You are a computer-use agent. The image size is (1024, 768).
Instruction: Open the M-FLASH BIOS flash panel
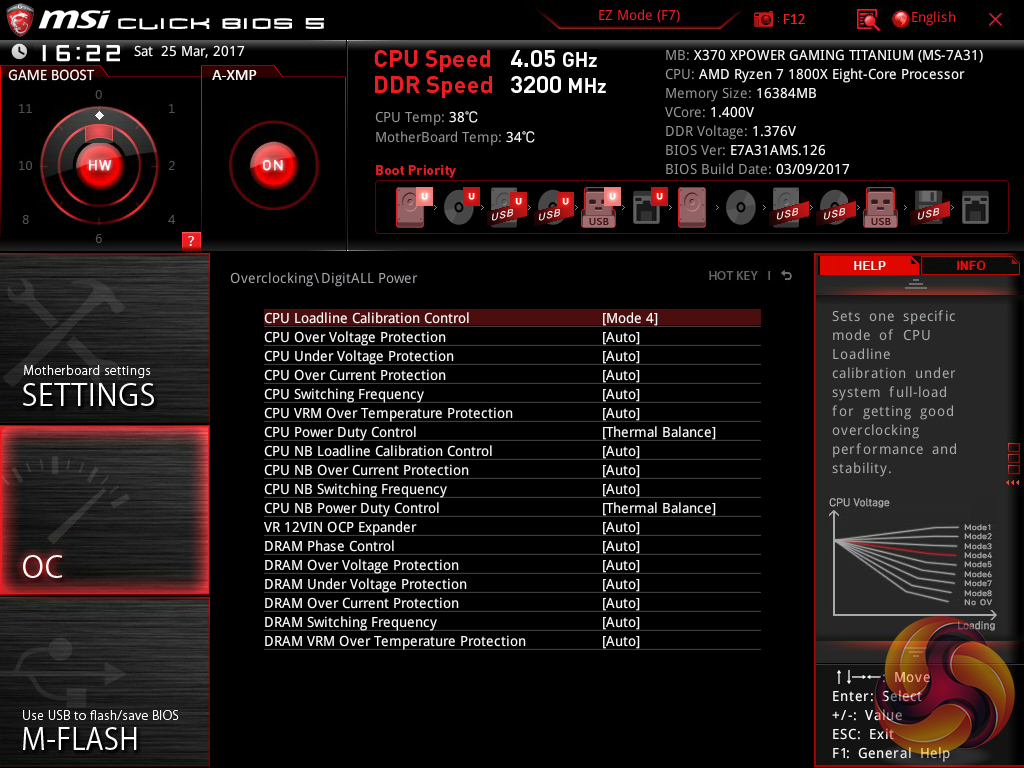pos(104,682)
